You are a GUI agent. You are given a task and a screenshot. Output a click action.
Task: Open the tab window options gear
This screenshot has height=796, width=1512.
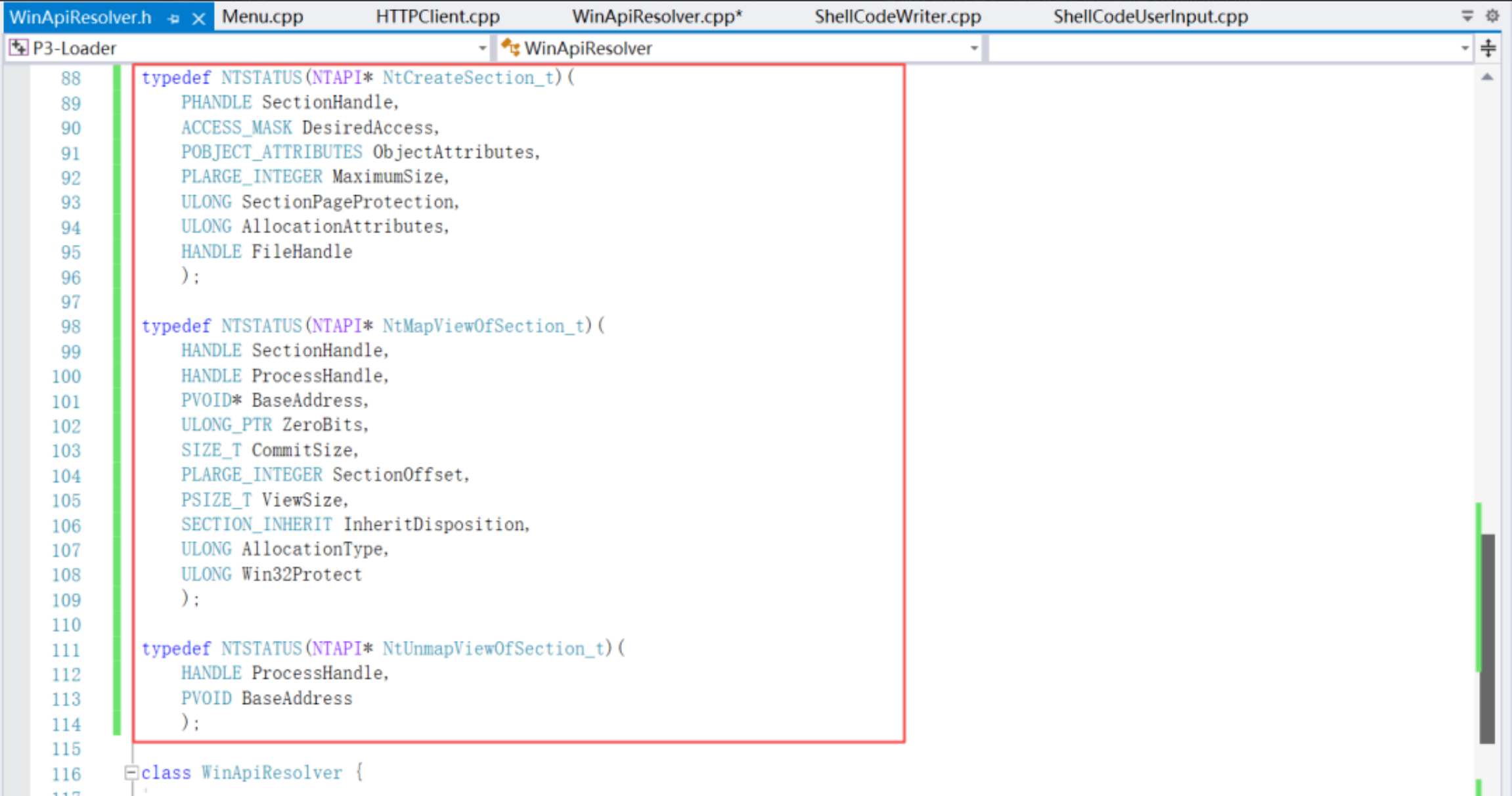(x=1492, y=15)
